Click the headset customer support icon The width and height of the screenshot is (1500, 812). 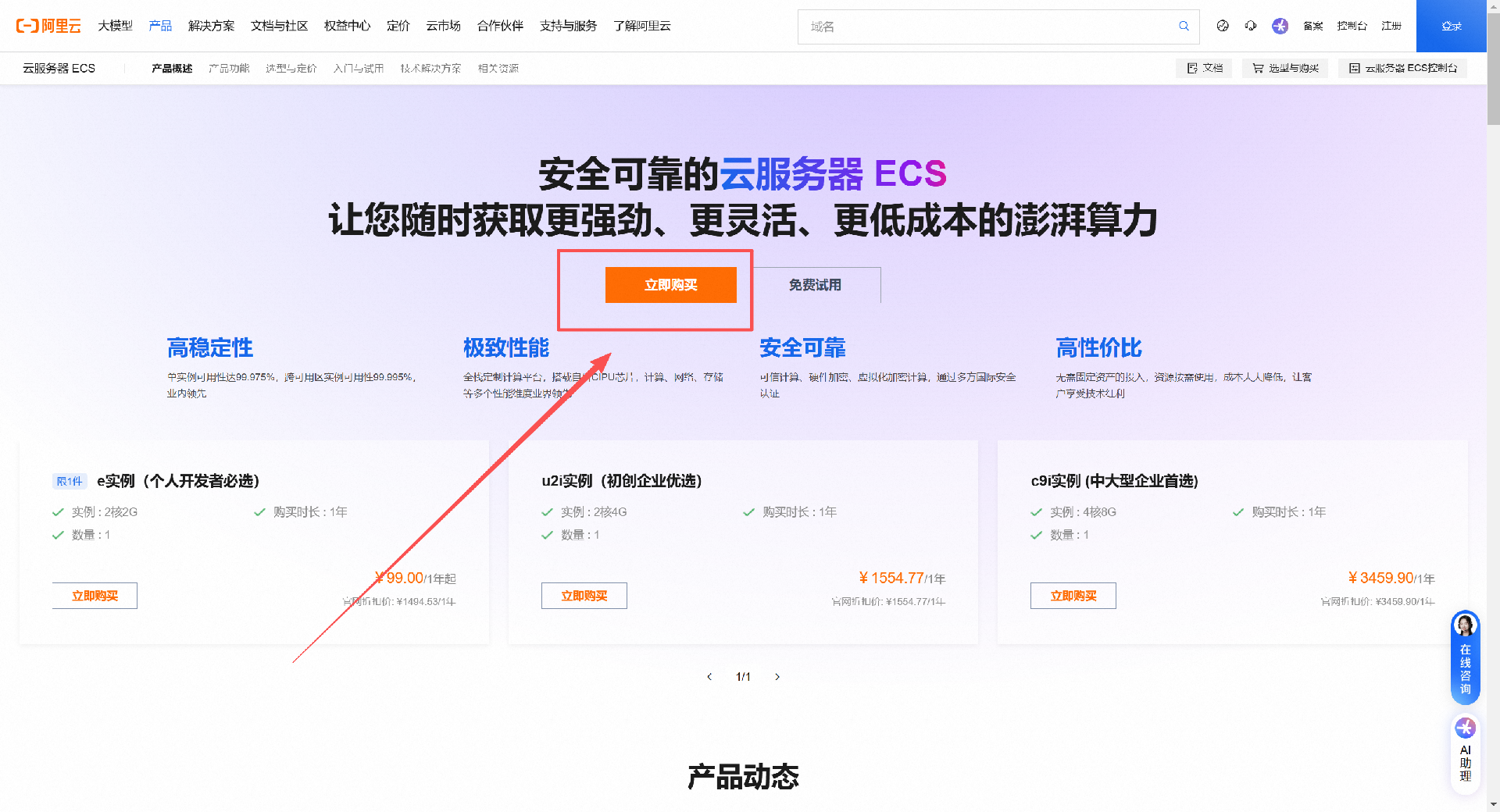click(1251, 26)
